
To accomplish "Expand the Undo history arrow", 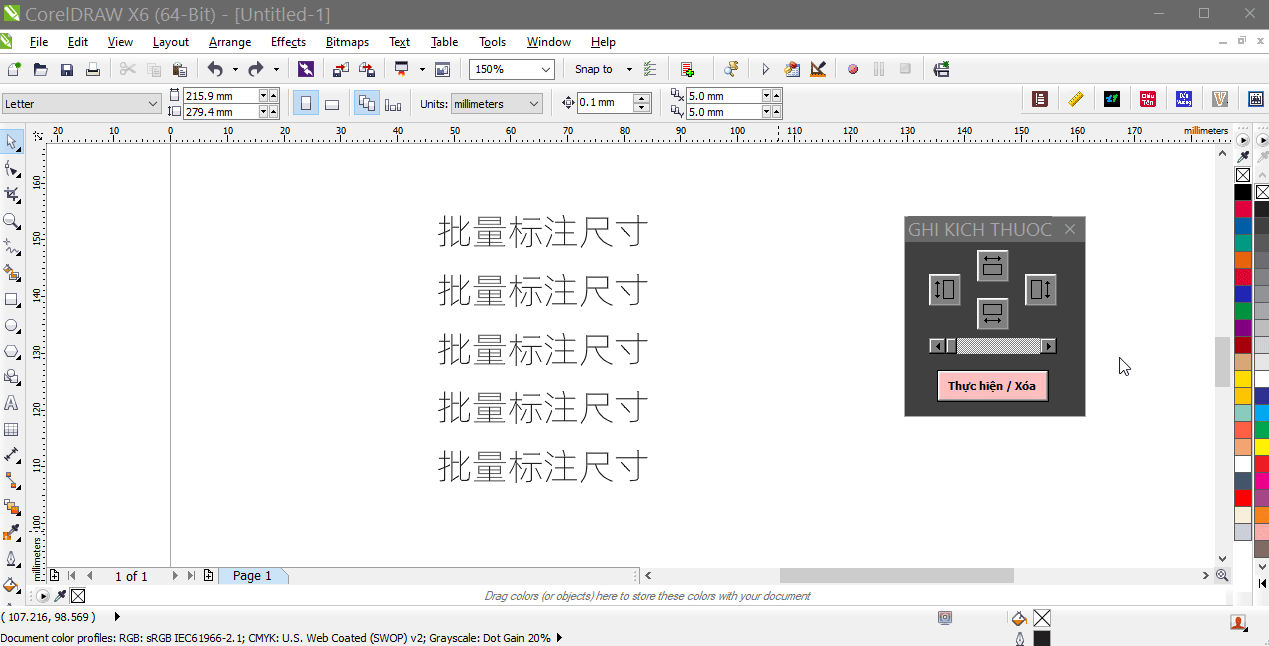I will coord(236,69).
